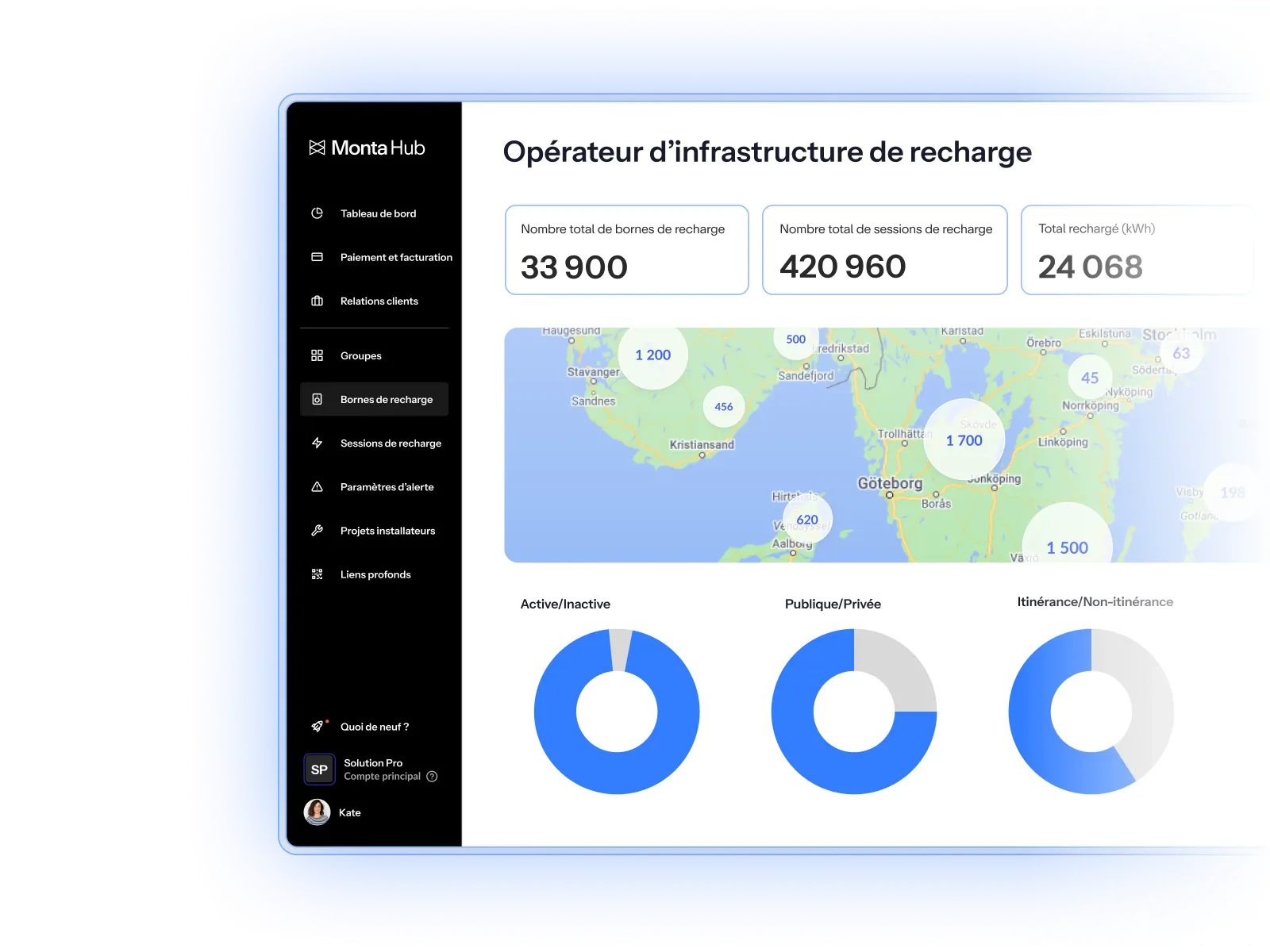The image size is (1270, 952).
Task: Click the Projets installateurs wrench icon
Action: pos(317,531)
